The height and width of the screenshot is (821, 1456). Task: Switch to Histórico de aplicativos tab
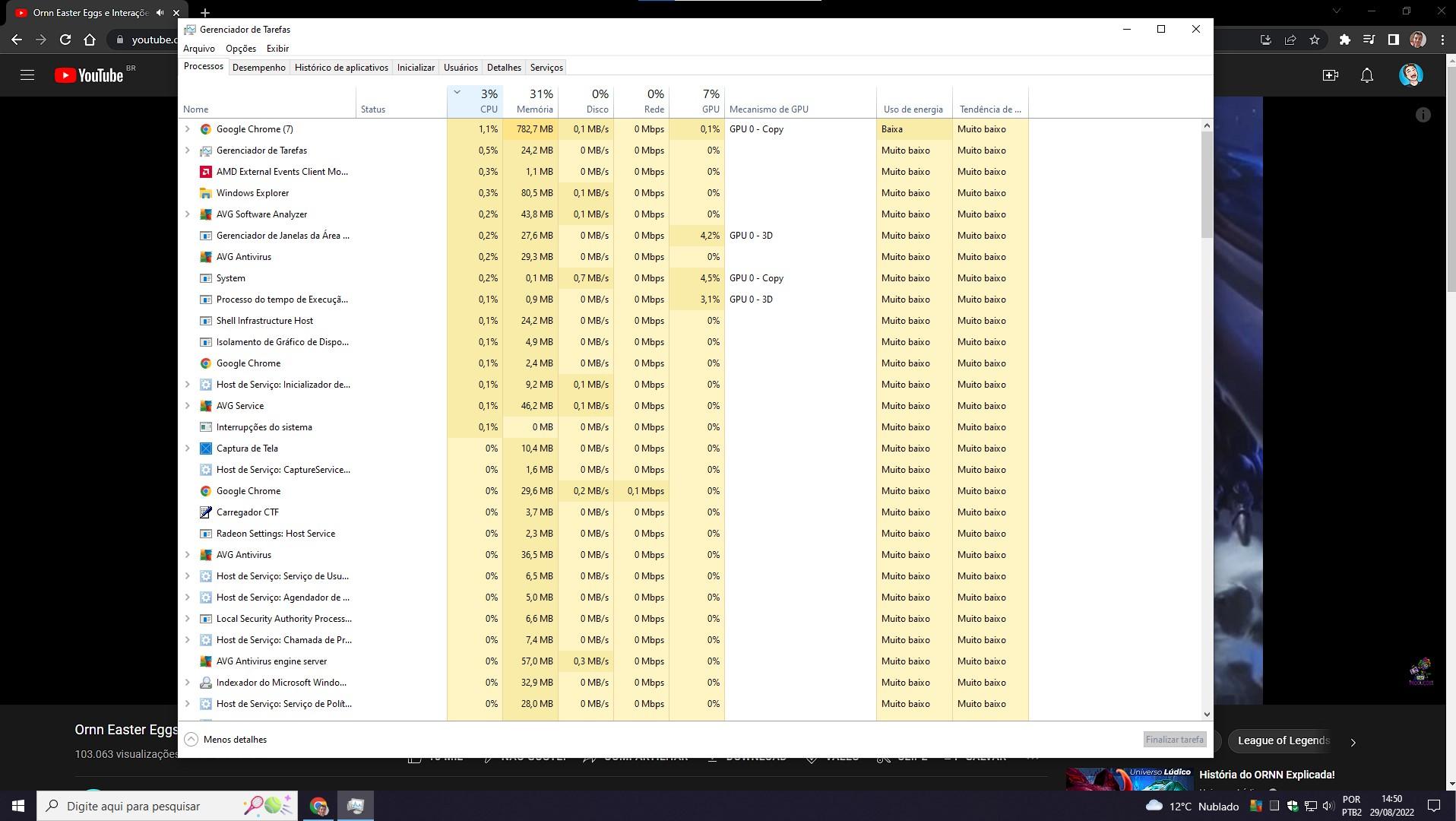pos(341,68)
